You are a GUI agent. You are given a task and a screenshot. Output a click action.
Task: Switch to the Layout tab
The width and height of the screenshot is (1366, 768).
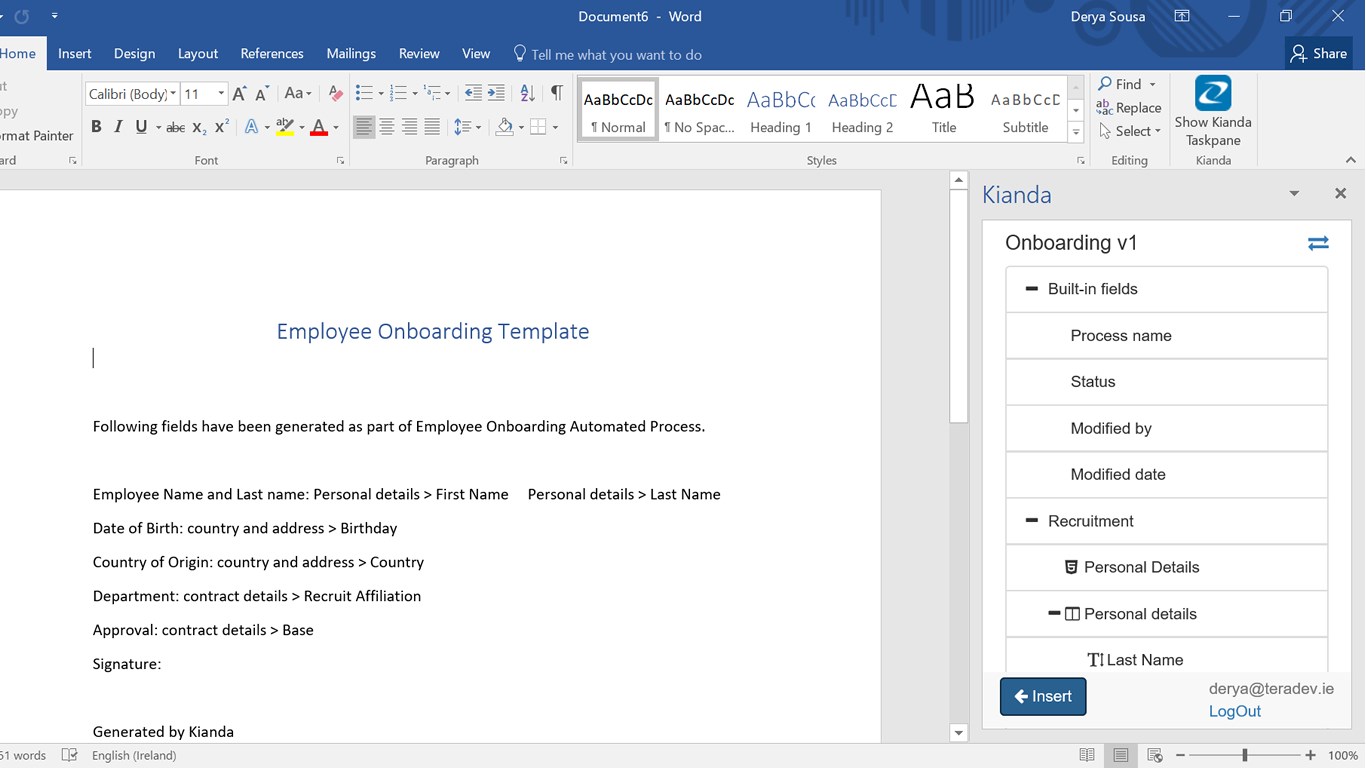click(198, 54)
